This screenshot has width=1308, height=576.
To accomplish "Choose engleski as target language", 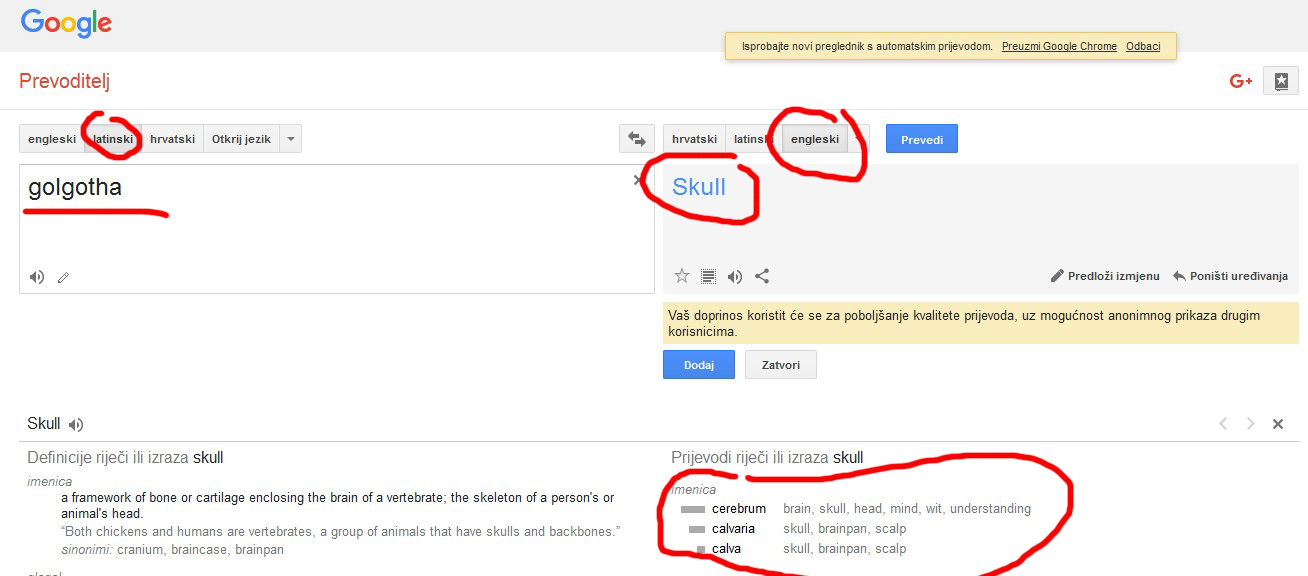I will pyautogui.click(x=815, y=139).
